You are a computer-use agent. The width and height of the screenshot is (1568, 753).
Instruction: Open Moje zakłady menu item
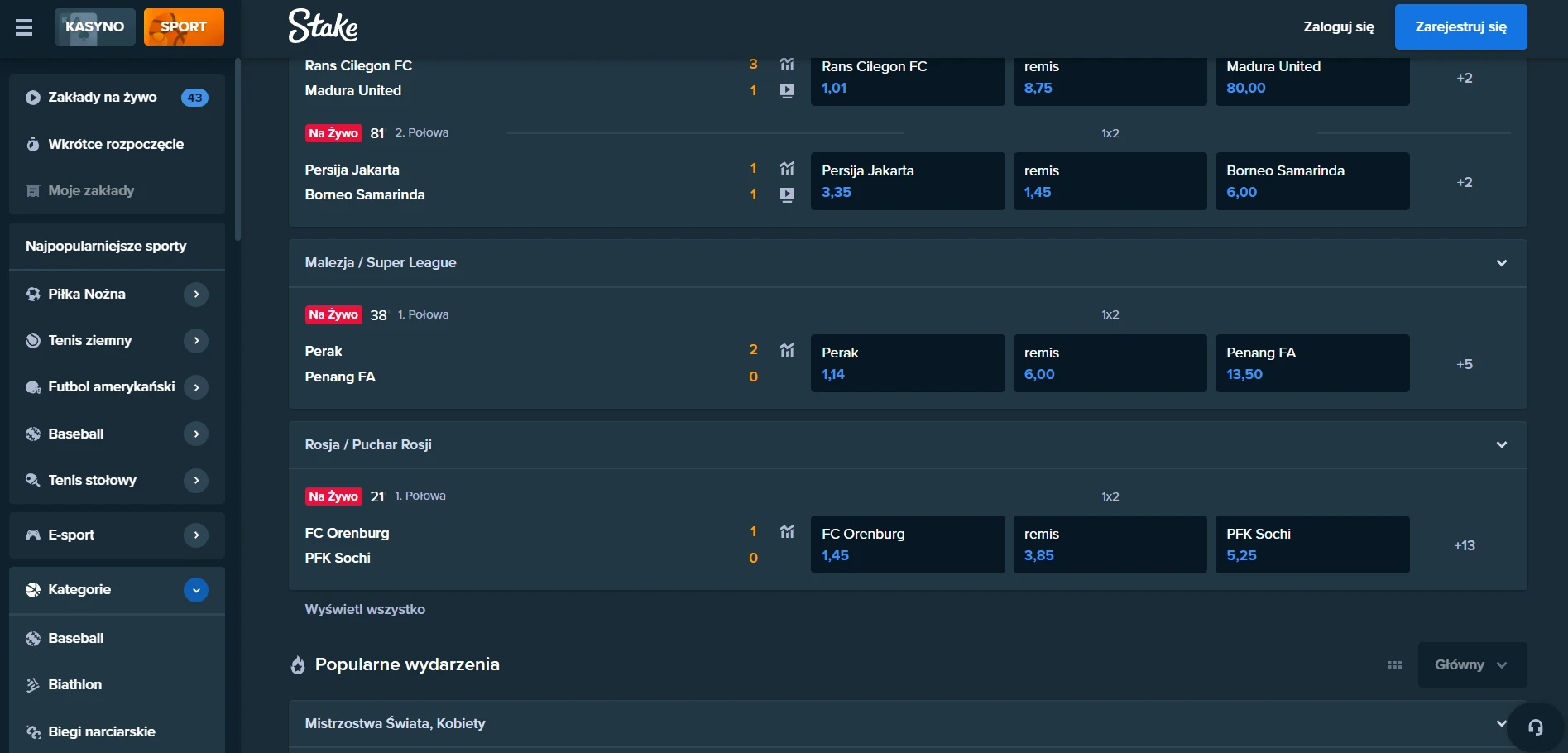[x=117, y=190]
